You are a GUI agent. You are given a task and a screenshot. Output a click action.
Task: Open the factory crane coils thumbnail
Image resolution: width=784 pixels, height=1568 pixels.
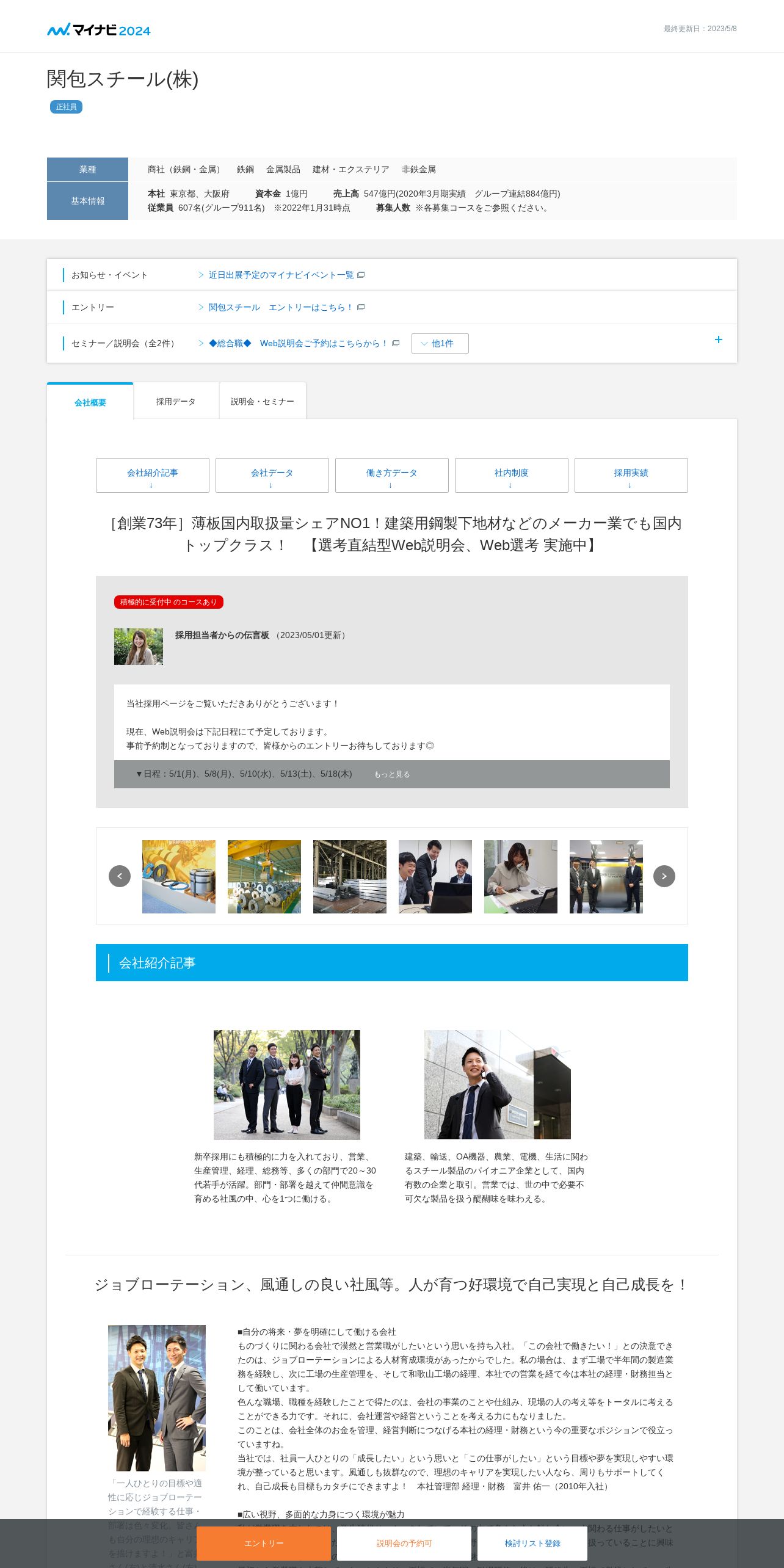click(264, 877)
